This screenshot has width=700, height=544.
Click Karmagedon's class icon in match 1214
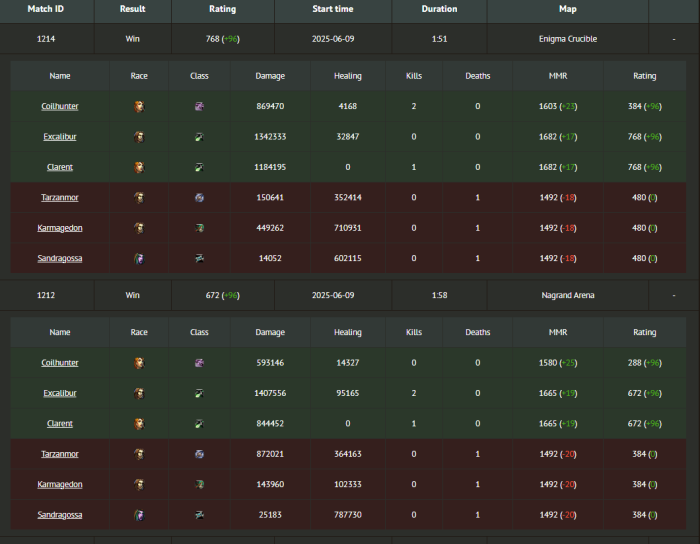click(x=199, y=228)
